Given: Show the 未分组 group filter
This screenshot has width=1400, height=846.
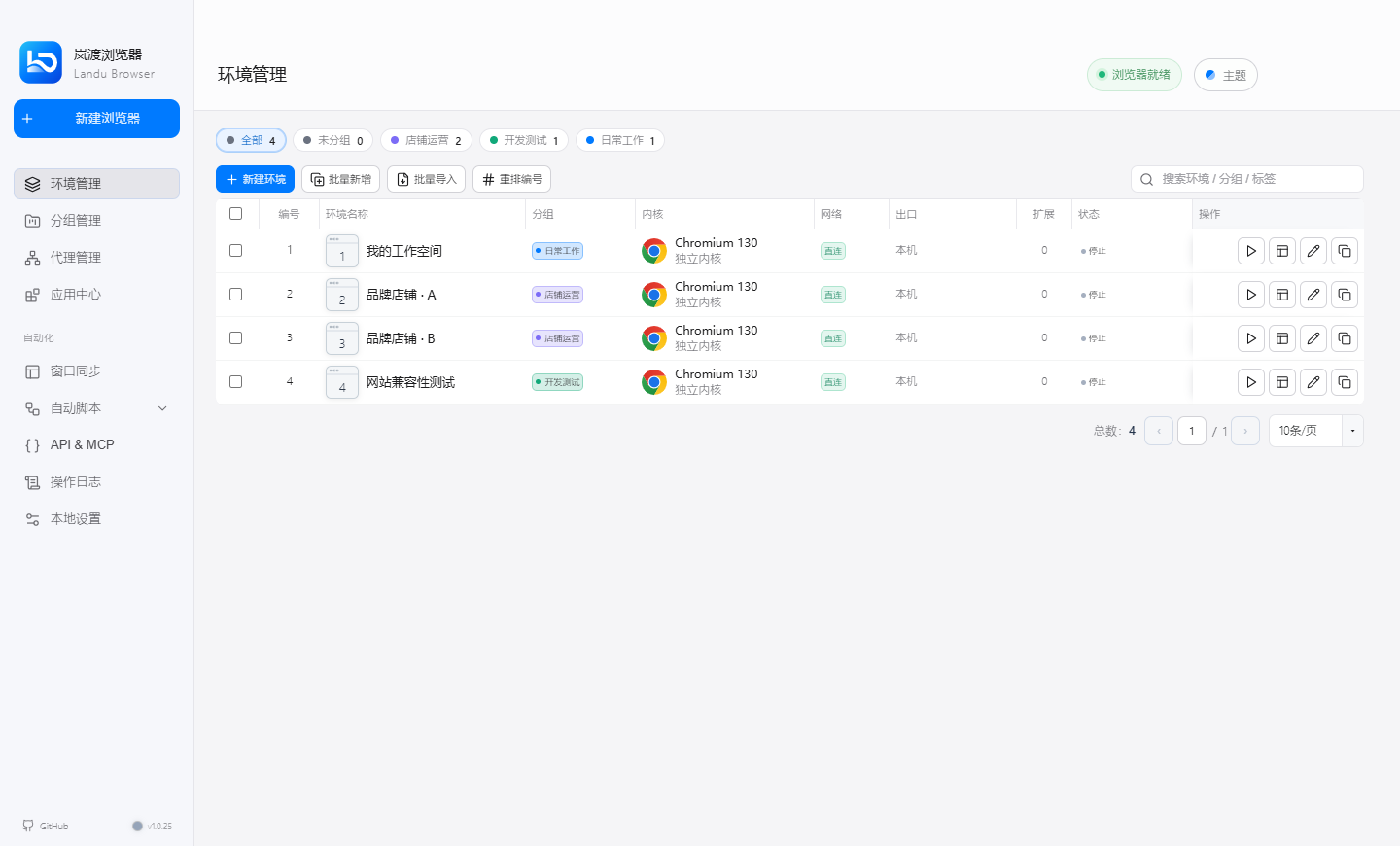Looking at the screenshot, I should pos(333,140).
